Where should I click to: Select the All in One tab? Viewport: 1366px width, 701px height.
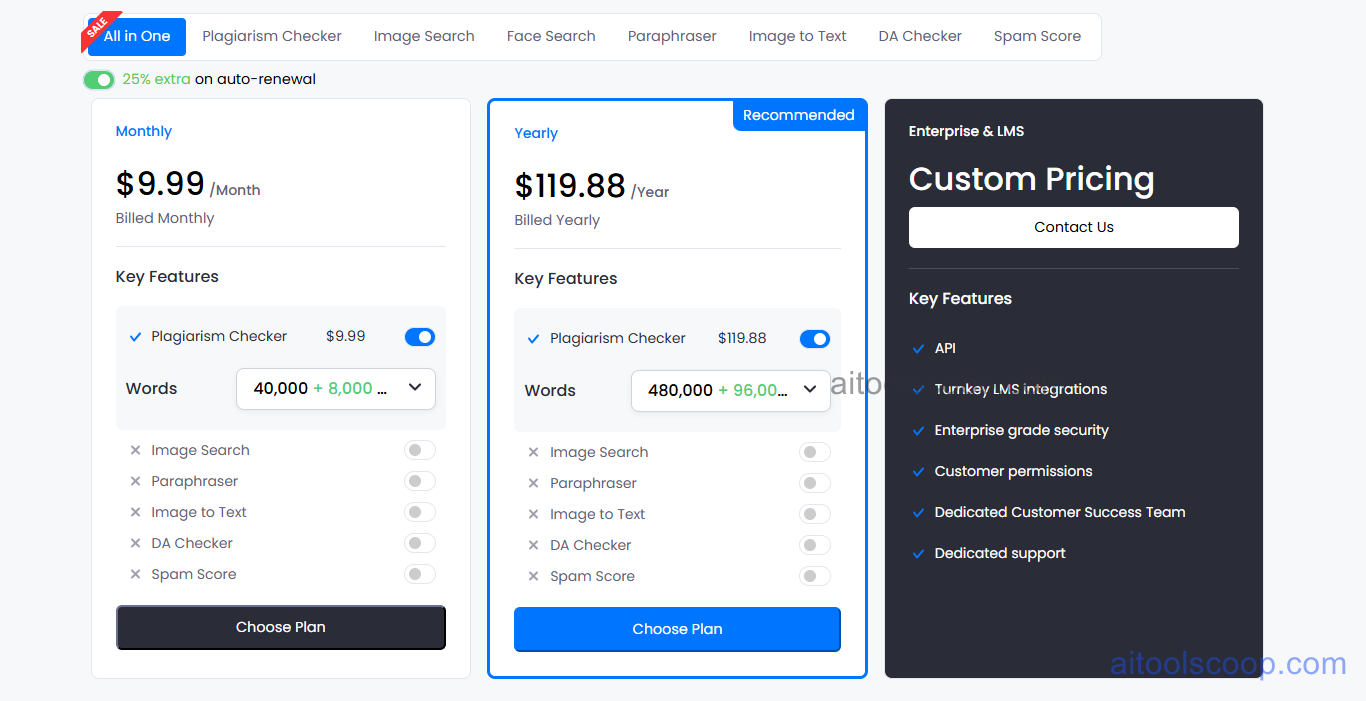[137, 37]
